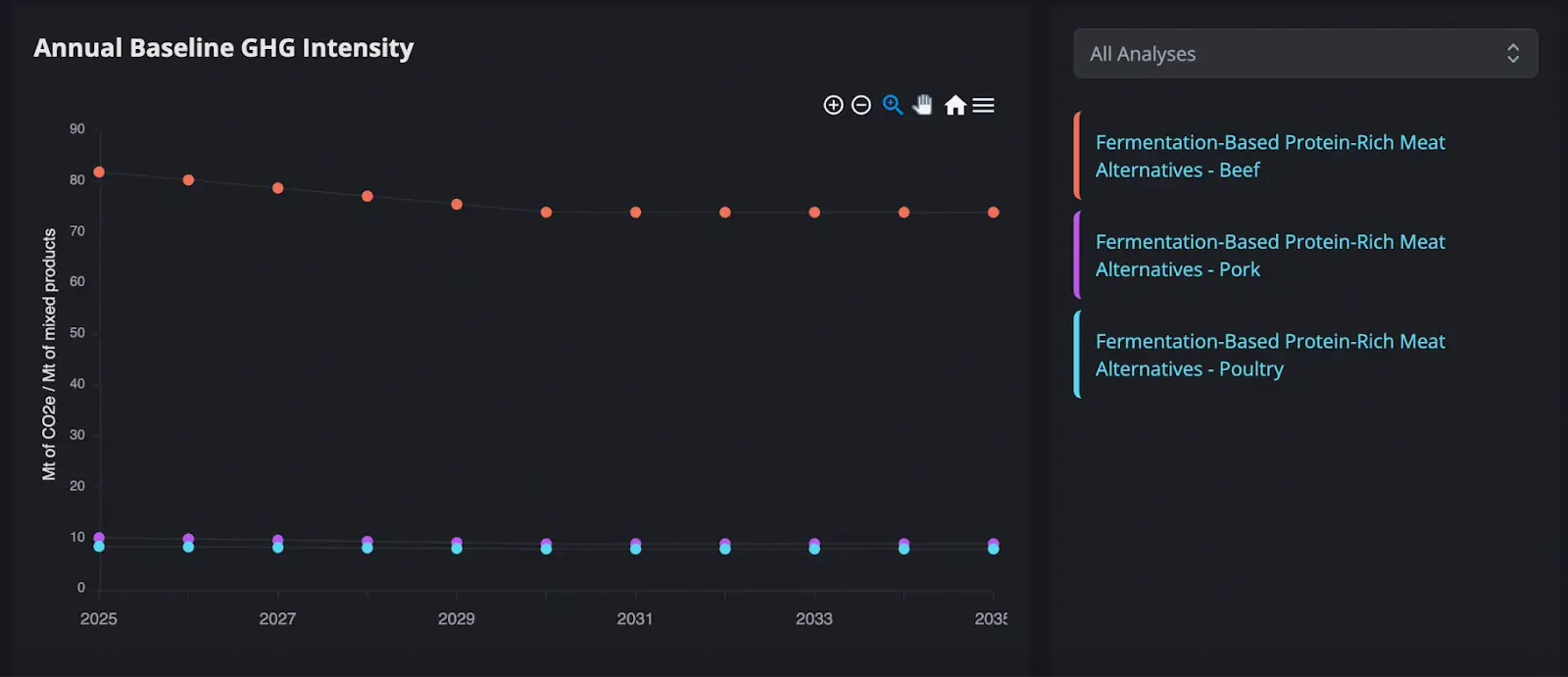The image size is (1568, 677).
Task: Click the zoom in plus icon
Action: [x=833, y=105]
